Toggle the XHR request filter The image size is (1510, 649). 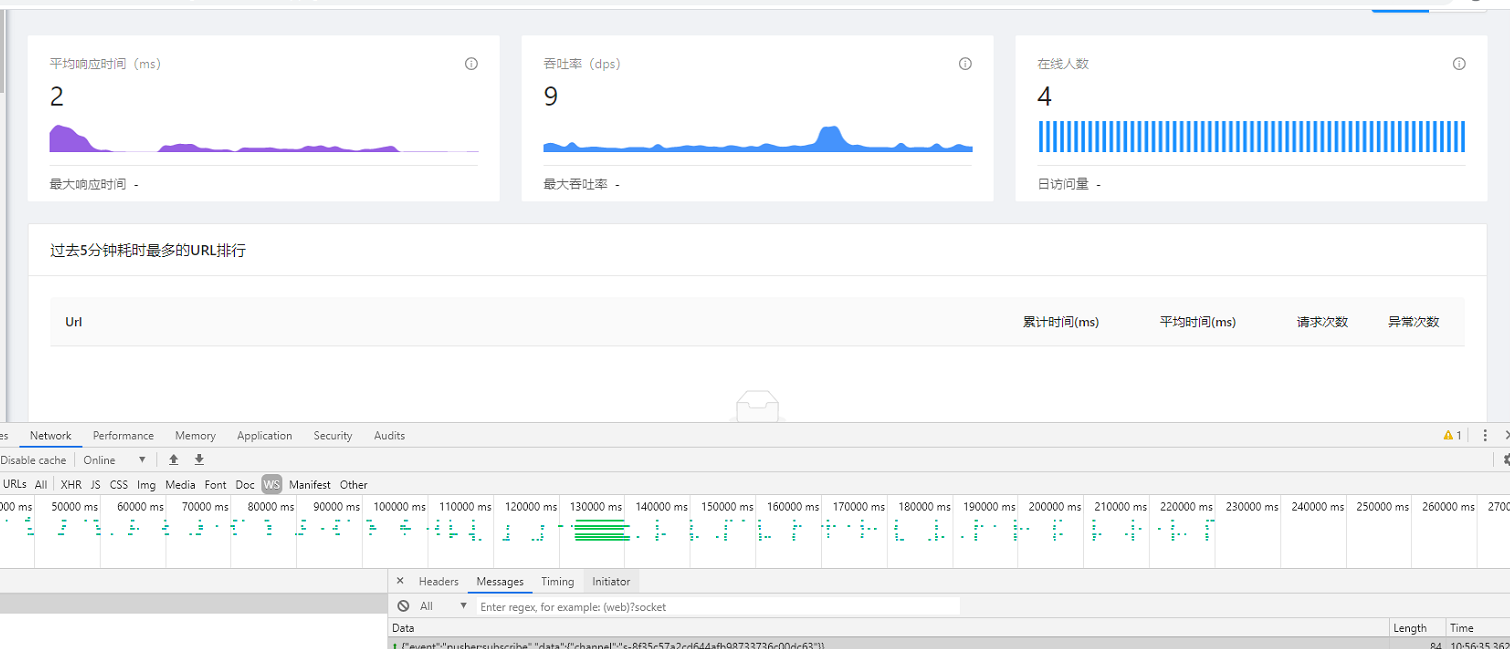tap(71, 485)
